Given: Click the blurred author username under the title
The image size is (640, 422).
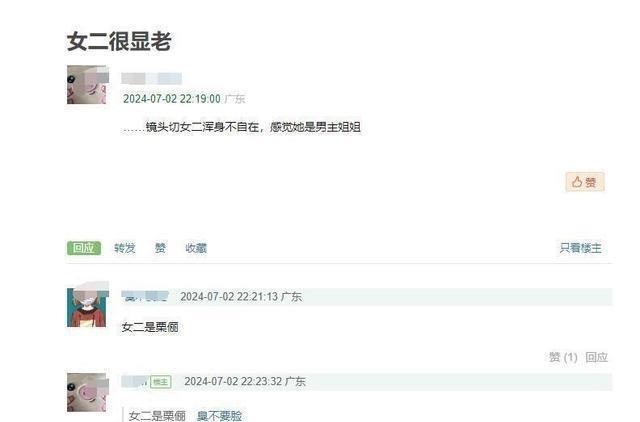Looking at the screenshot, I should [151, 78].
